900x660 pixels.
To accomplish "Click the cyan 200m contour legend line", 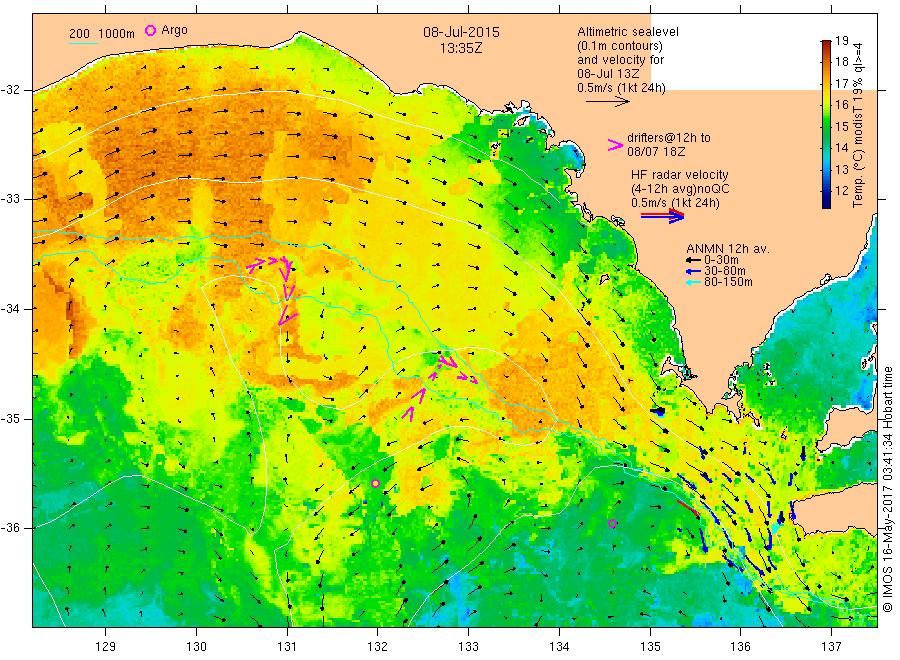I will coord(83,42).
